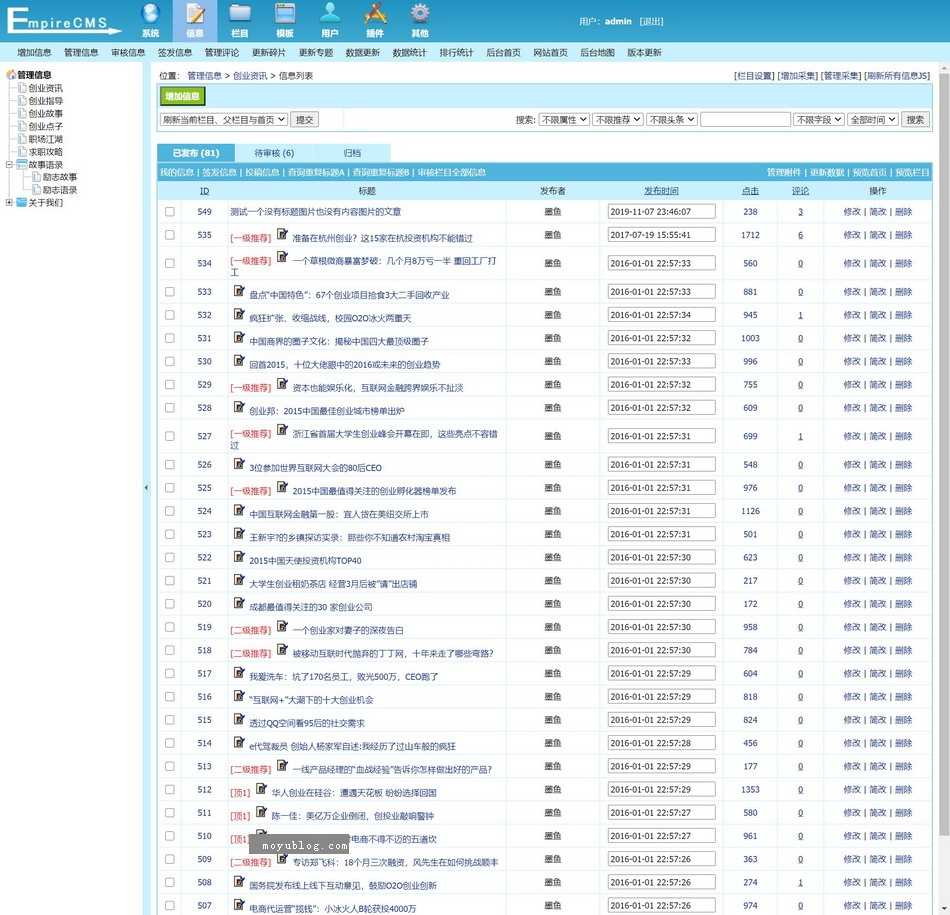Click title image icon on row 522

pyautogui.click(x=239, y=557)
